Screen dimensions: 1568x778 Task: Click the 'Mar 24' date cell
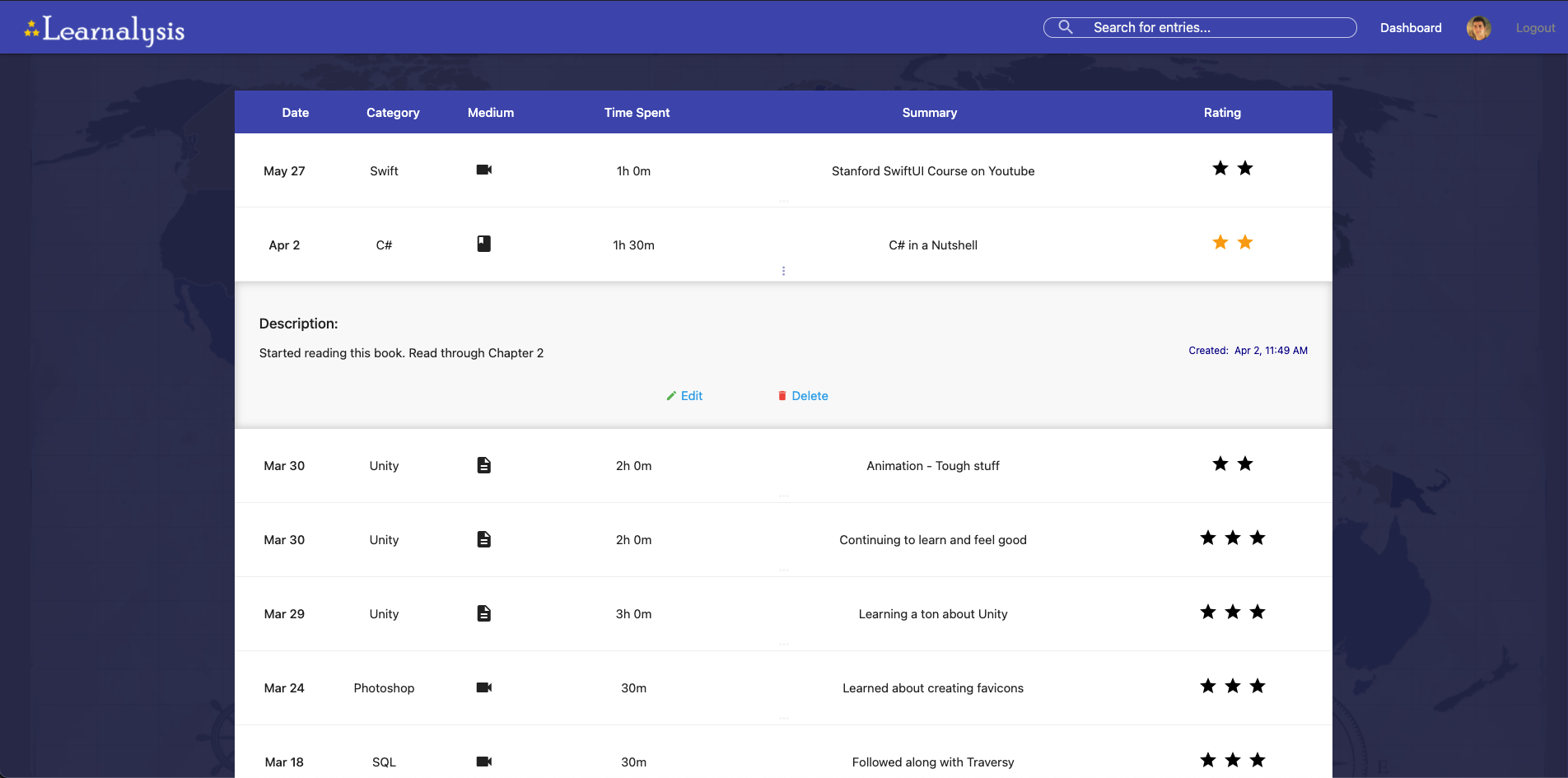pos(284,688)
